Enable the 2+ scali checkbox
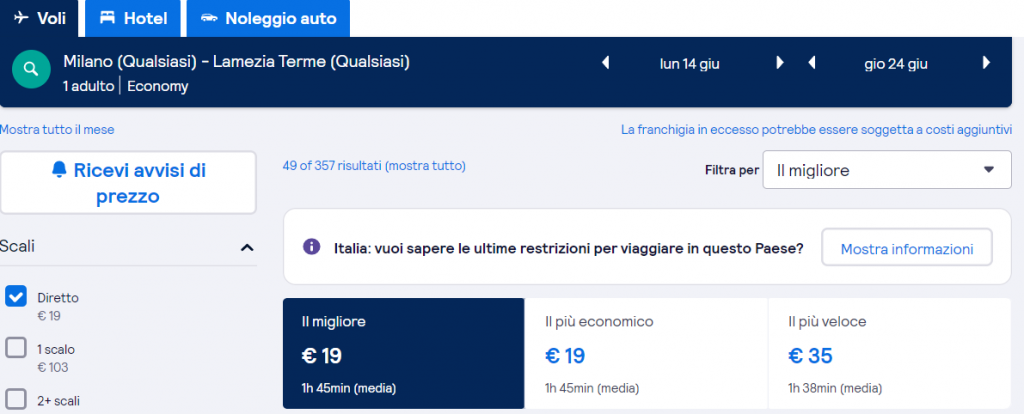 pyautogui.click(x=16, y=399)
